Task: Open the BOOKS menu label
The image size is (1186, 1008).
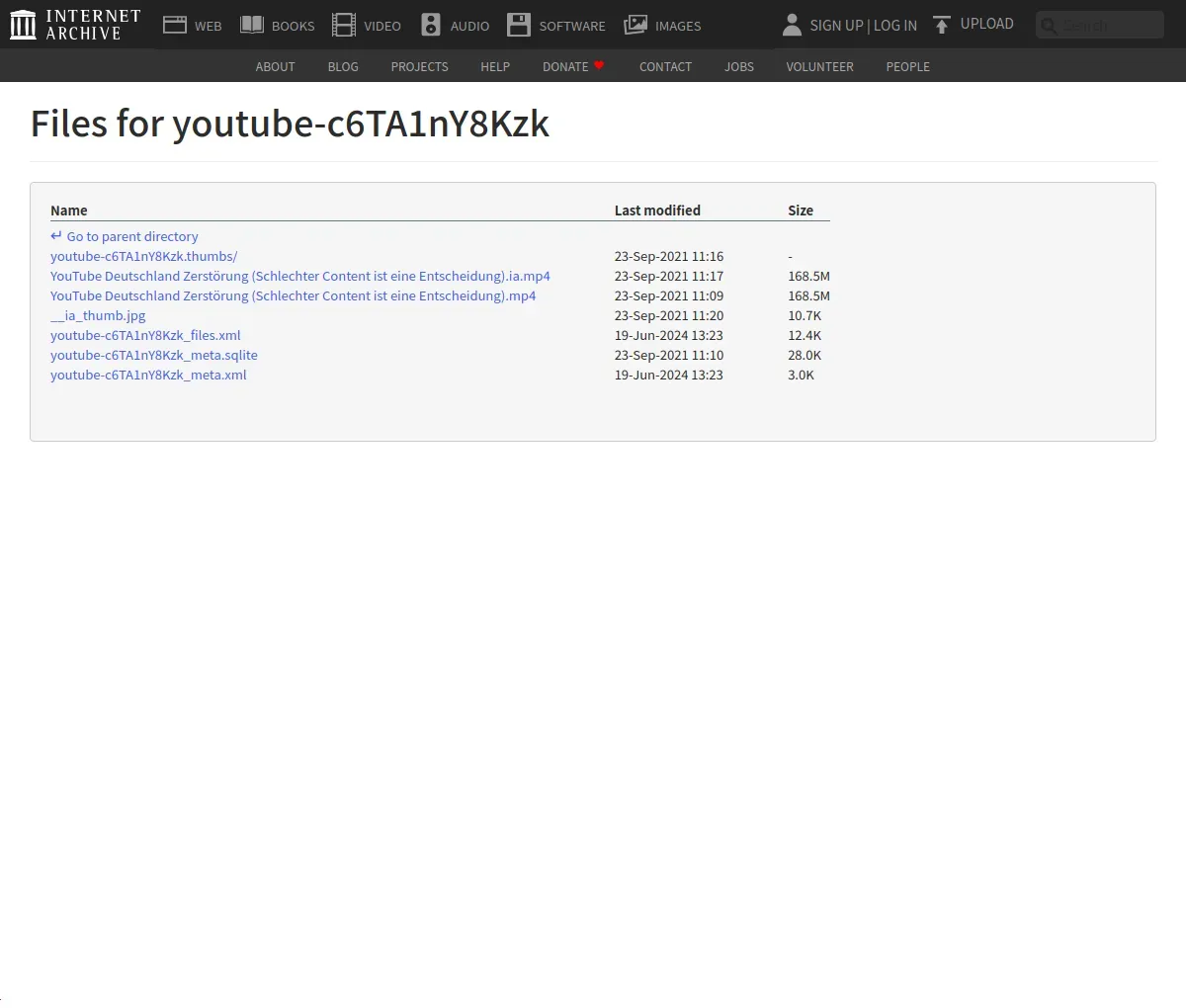Action: 294,27
